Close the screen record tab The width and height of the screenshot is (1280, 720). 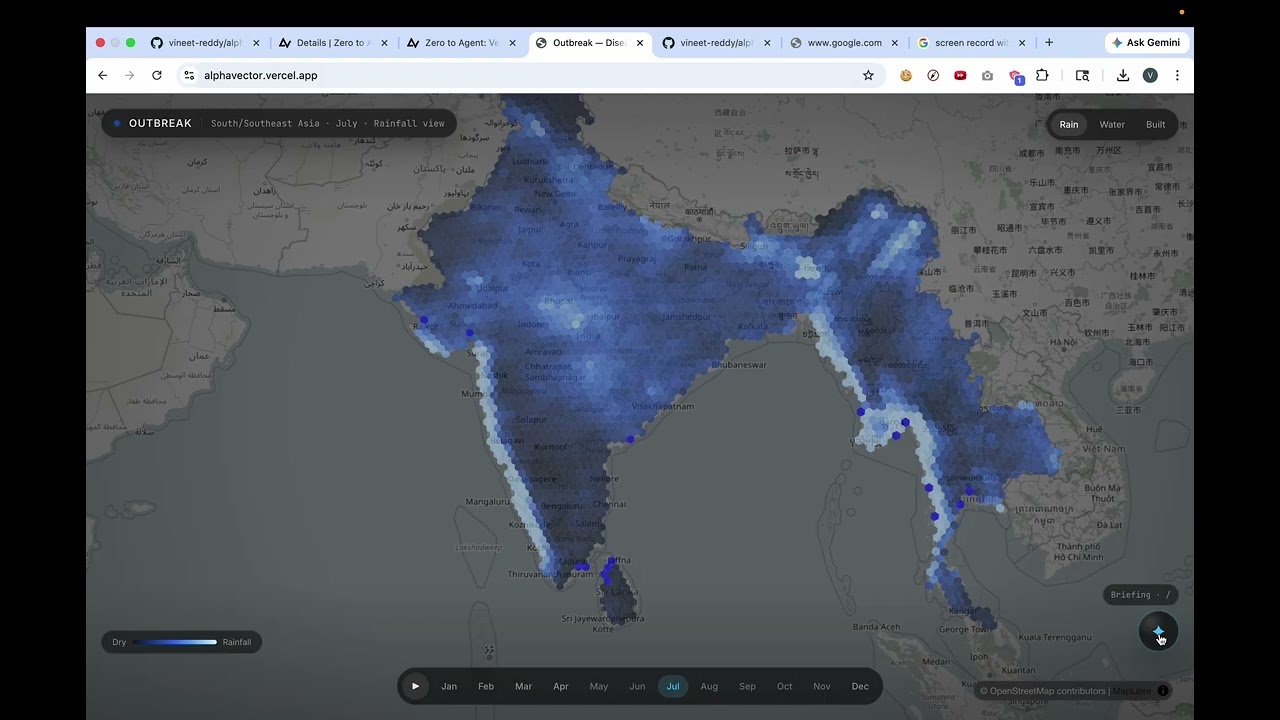coord(1022,43)
